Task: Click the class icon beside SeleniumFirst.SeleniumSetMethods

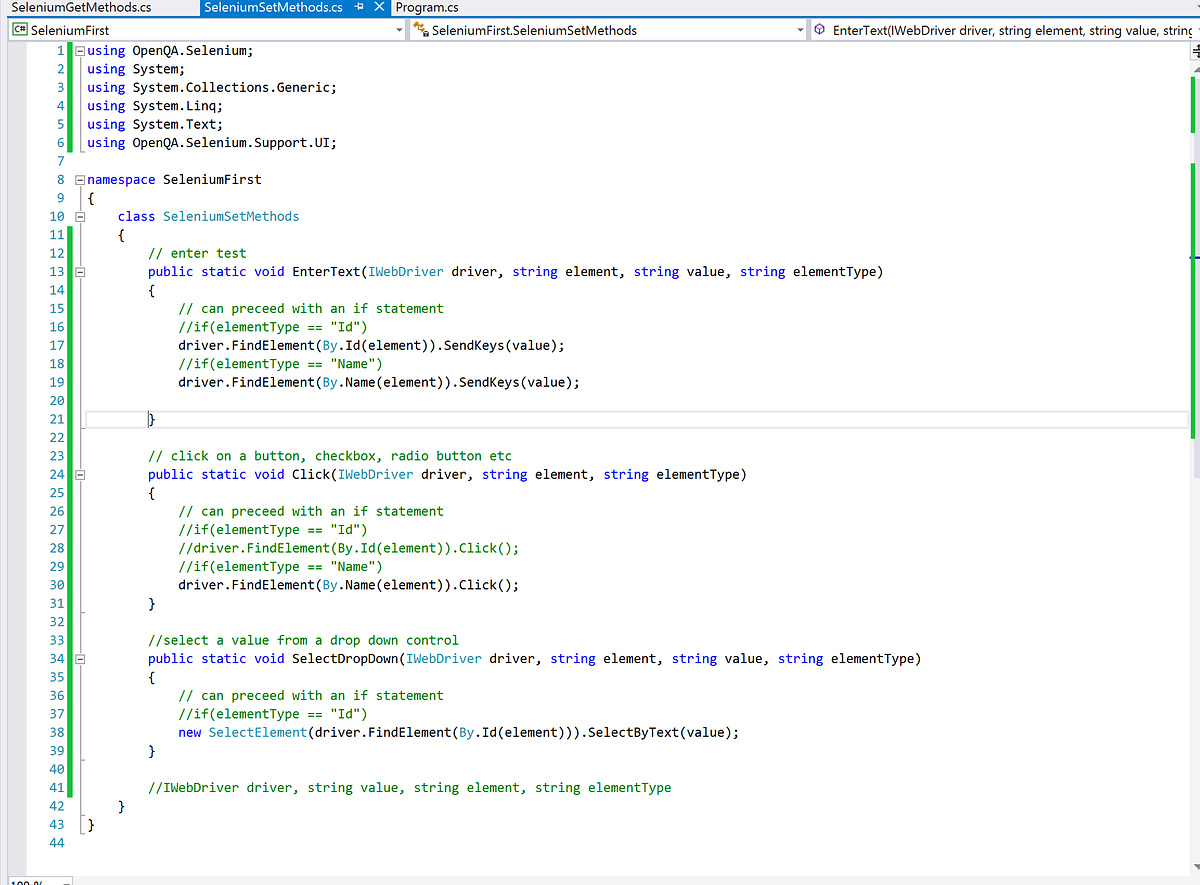Action: pyautogui.click(x=424, y=30)
